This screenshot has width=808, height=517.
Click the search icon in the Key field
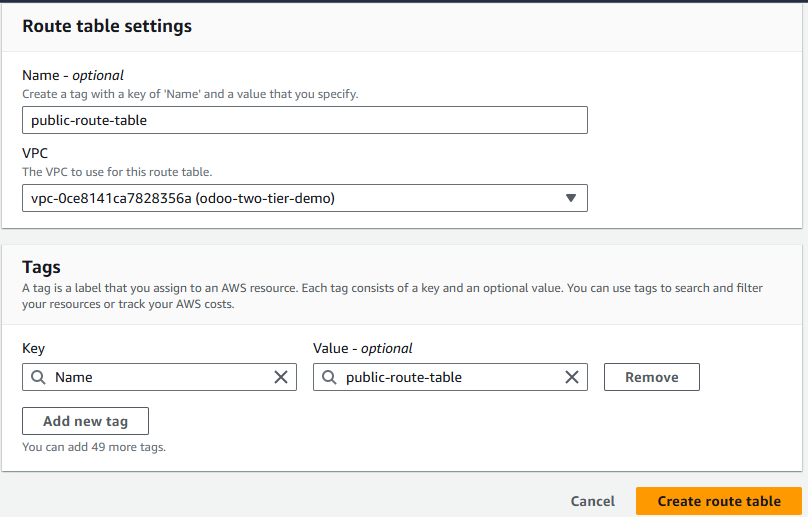(x=38, y=377)
